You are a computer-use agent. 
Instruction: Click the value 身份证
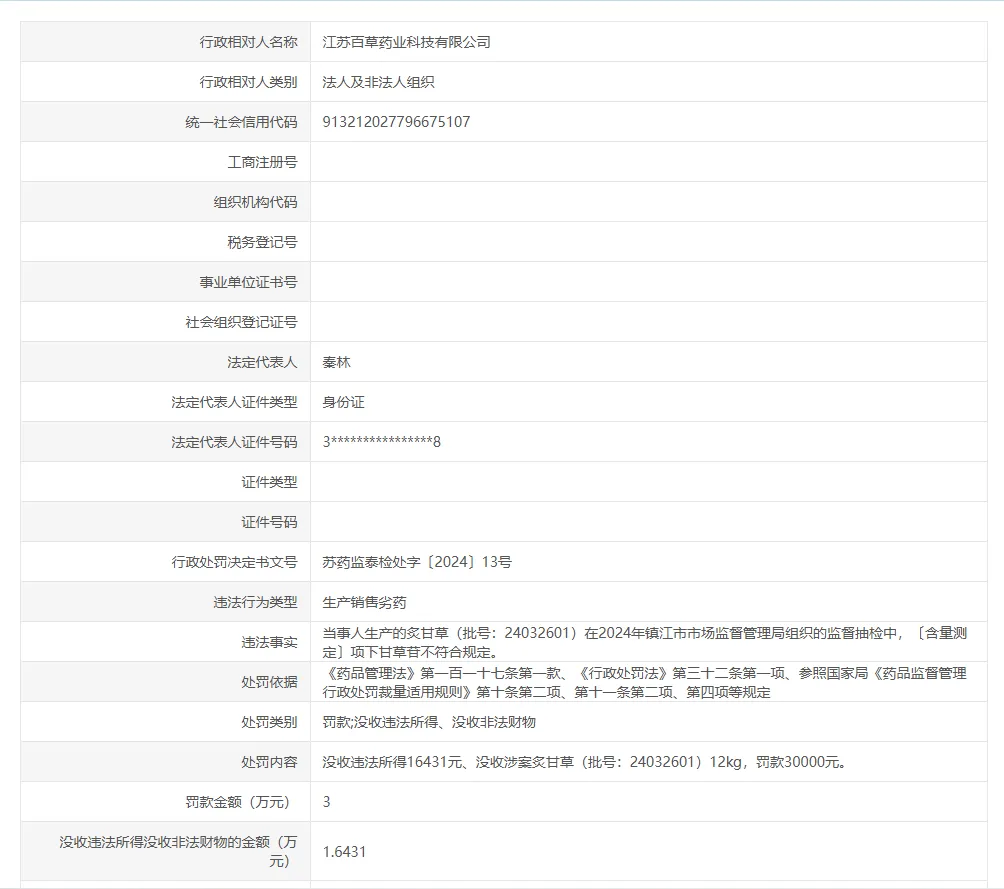[343, 402]
